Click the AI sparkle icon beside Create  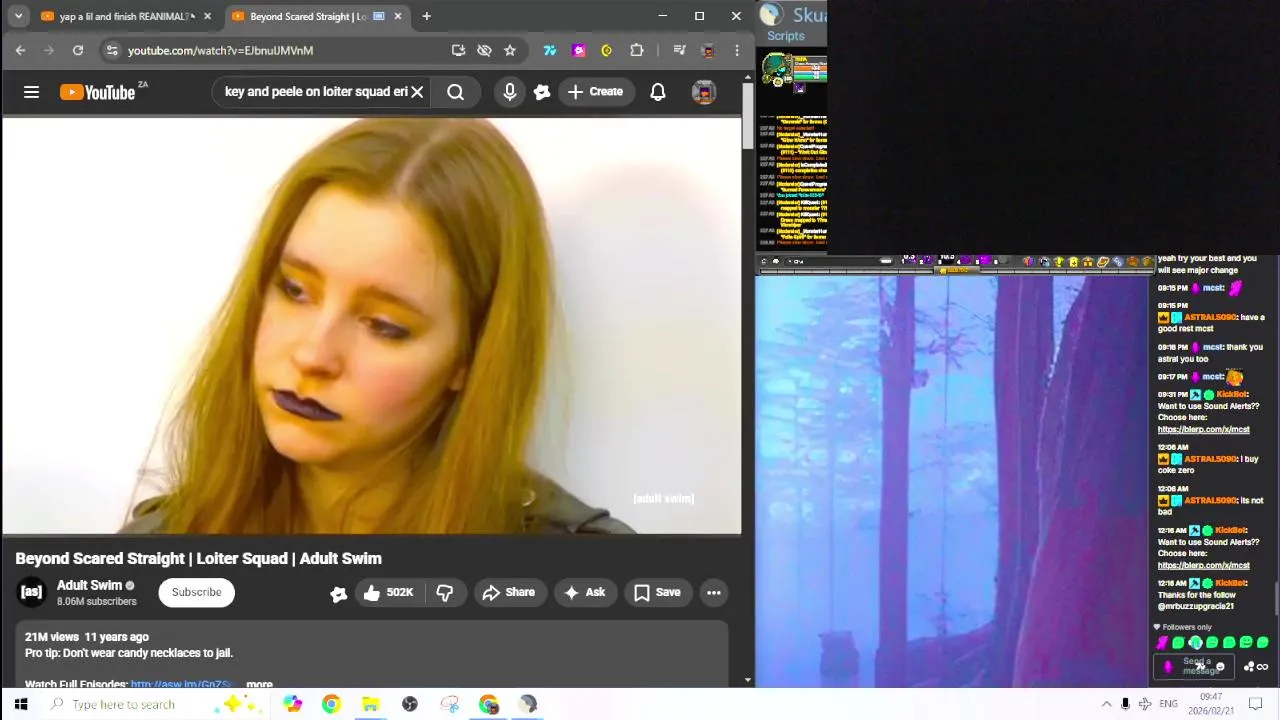pyautogui.click(x=542, y=92)
